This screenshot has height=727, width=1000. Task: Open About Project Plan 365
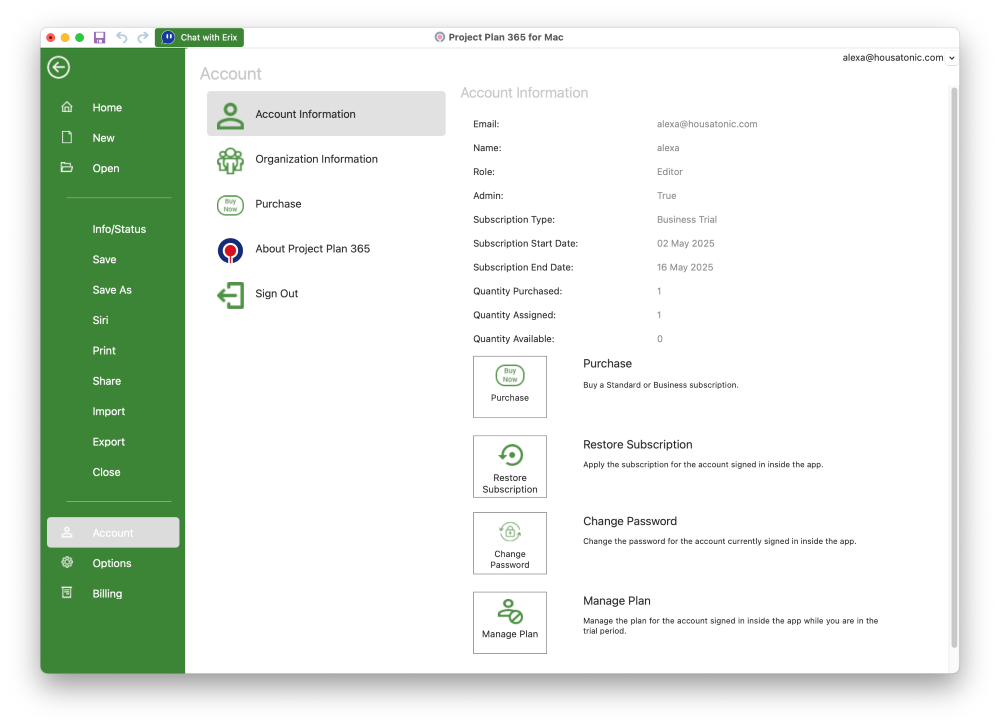point(312,249)
